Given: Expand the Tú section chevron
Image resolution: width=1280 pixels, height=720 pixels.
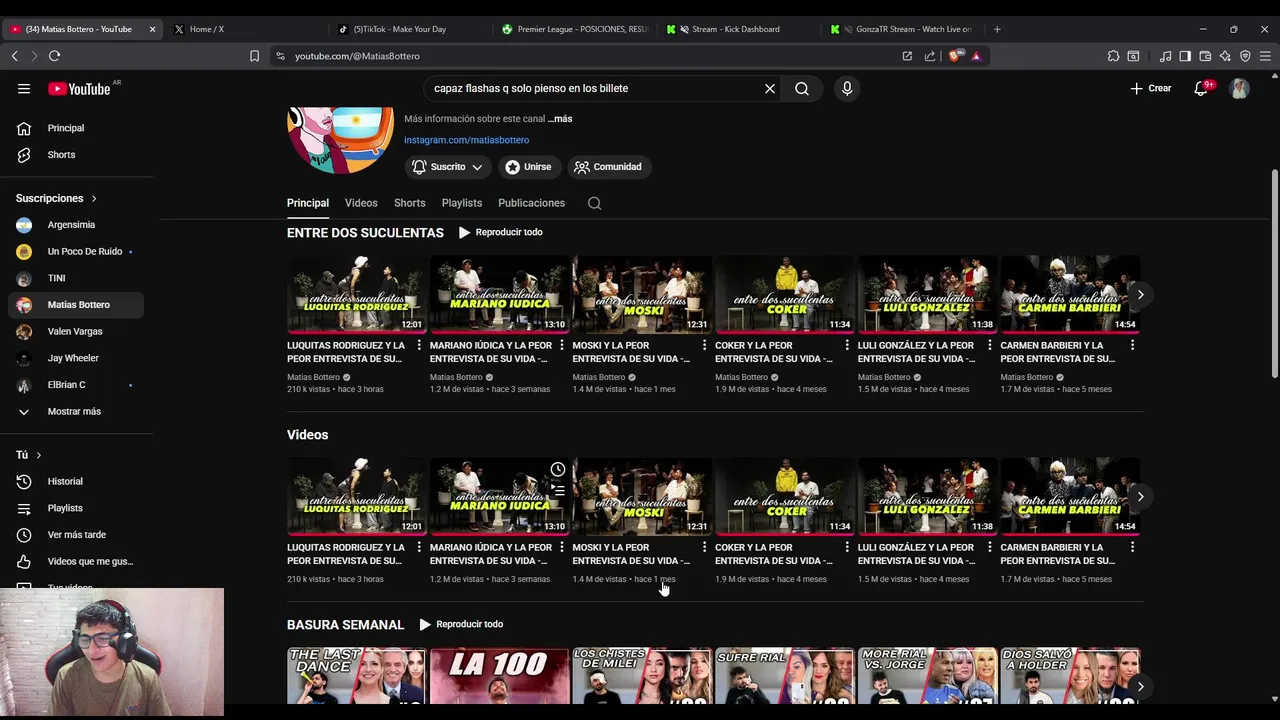Looking at the screenshot, I should 39,455.
